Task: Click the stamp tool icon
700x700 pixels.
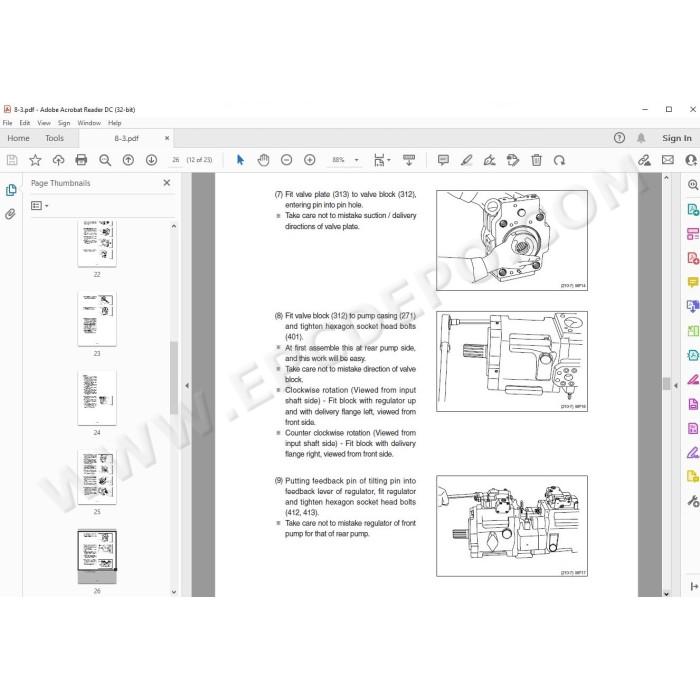Action: [x=513, y=160]
